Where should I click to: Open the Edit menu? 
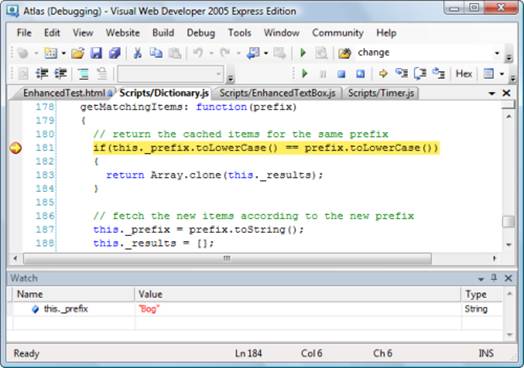52,33
